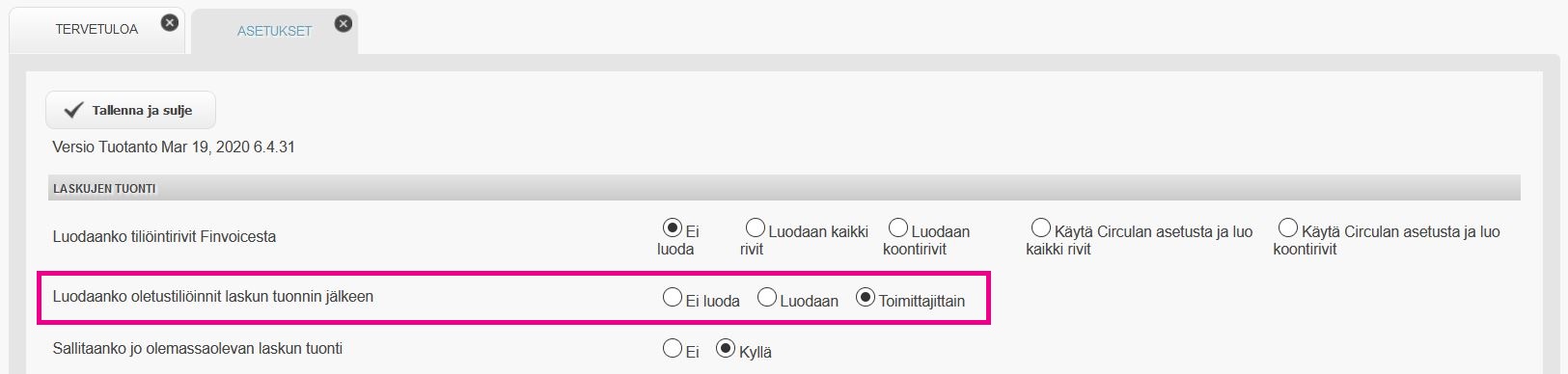Screen dimensions: 1568x374
Task: Select 'Käytä Circulan asetusta ja luo koontirivit'
Action: point(1288,228)
